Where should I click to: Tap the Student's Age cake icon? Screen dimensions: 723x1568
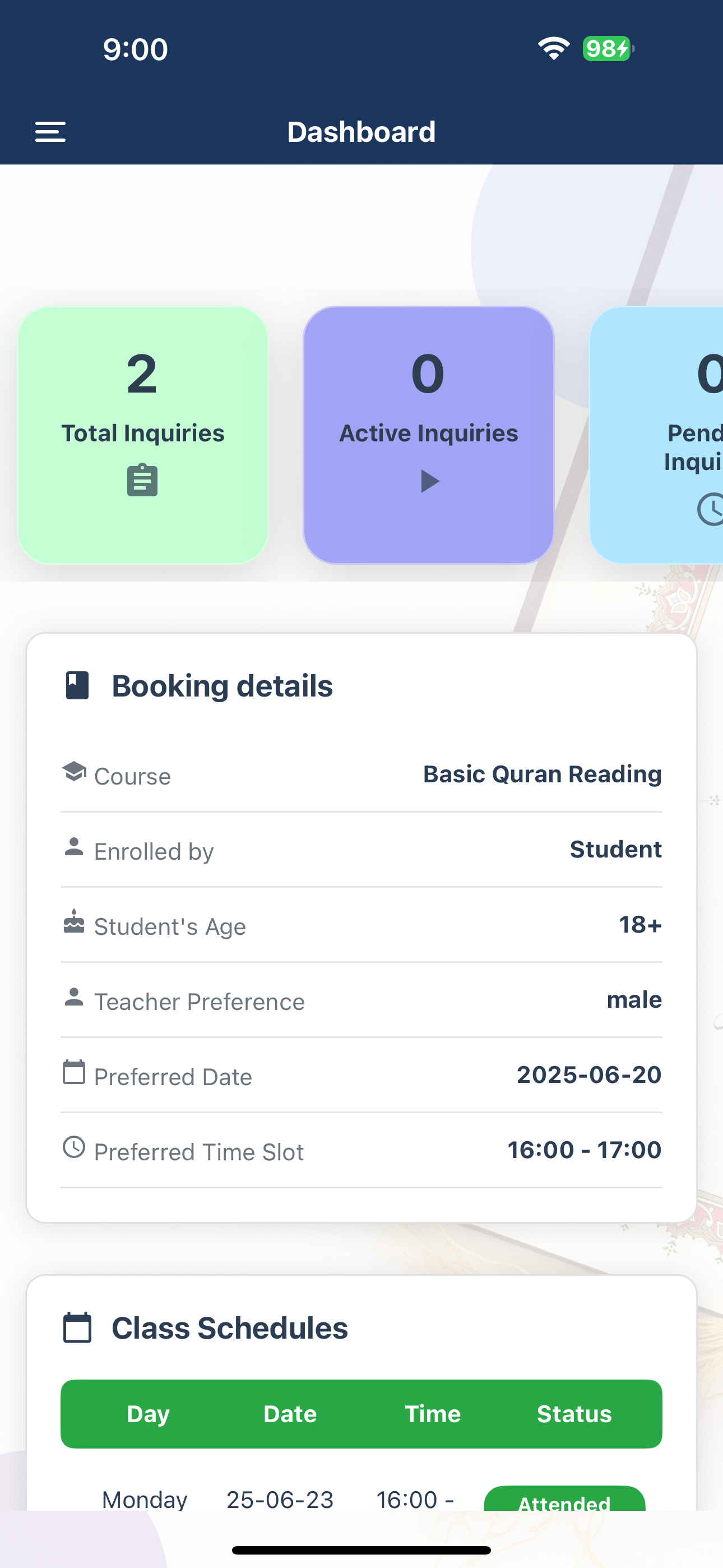click(x=74, y=921)
